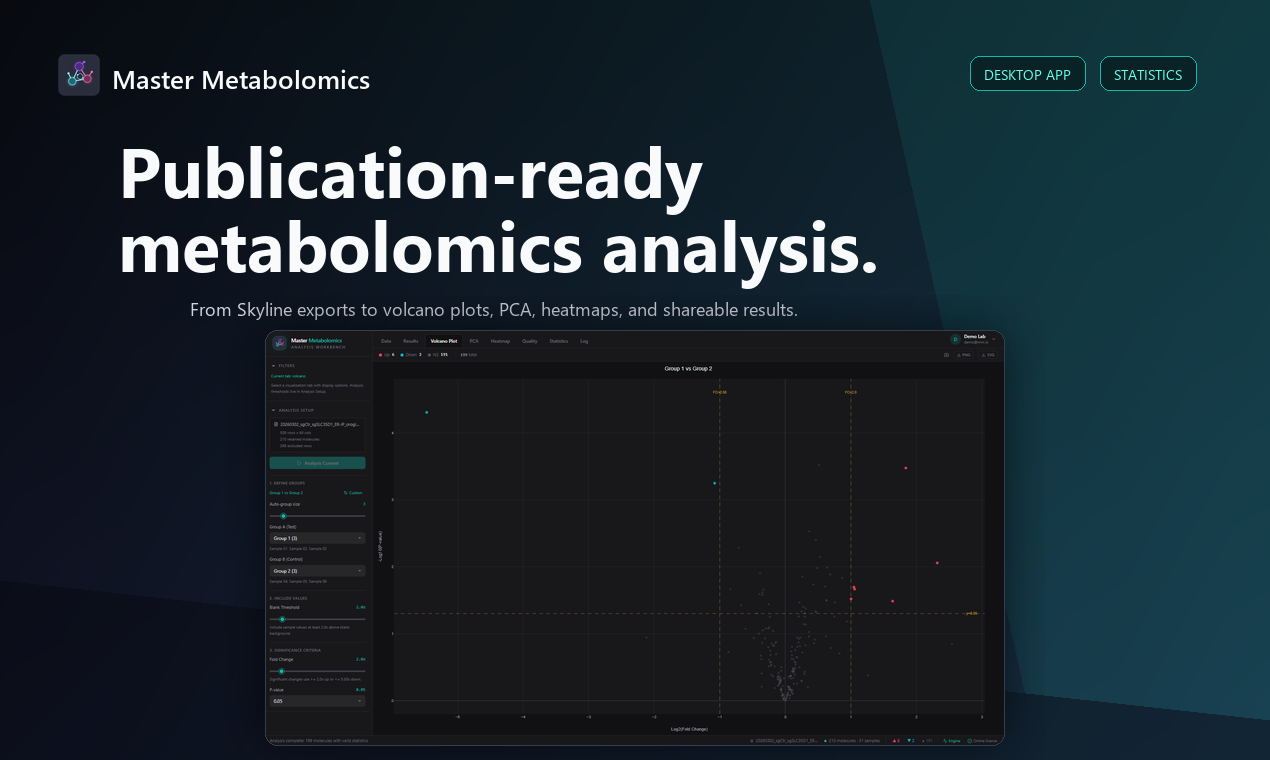Click the blue down-triangle count in status bar

pyautogui.click(x=911, y=741)
